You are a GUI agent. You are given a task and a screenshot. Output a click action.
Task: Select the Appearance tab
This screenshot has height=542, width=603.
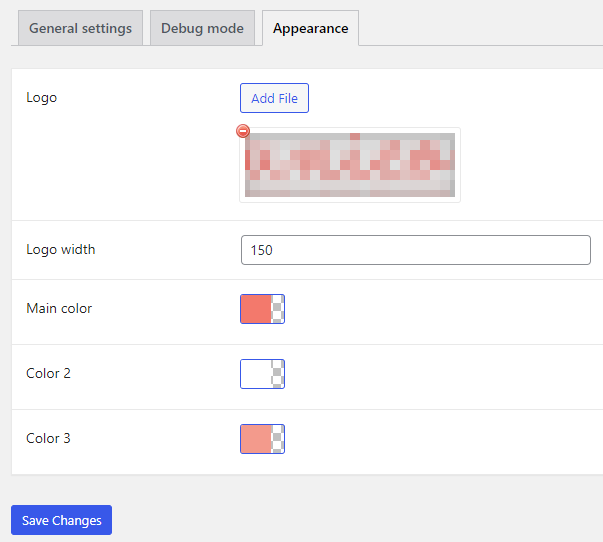tap(310, 28)
